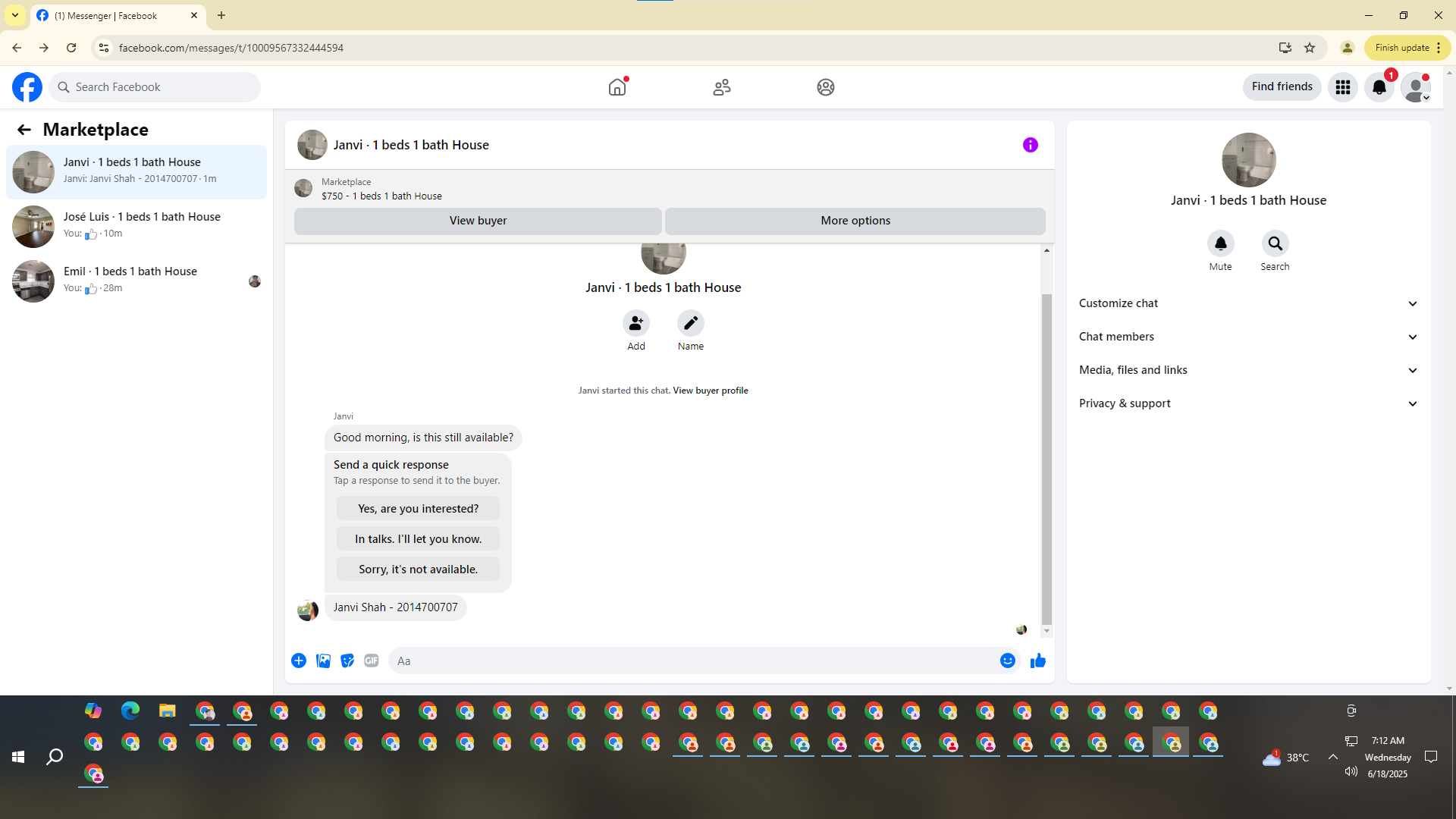This screenshot has height=819, width=1456.
Task: Open the volume control in system tray
Action: click(x=1351, y=772)
